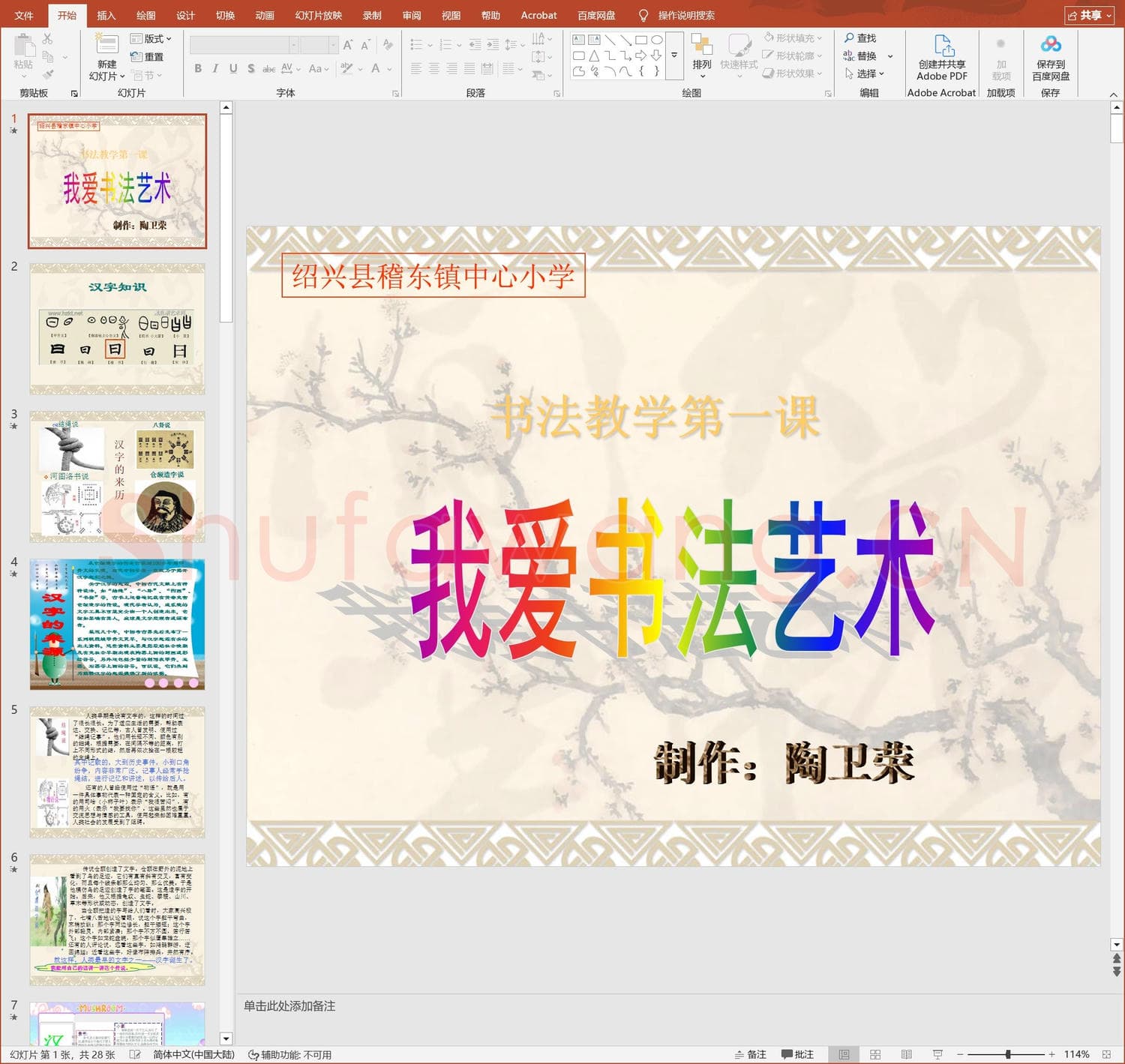Screen dimensions: 1125x1064
Task: Select the Oval shape in gallery
Action: point(656,40)
